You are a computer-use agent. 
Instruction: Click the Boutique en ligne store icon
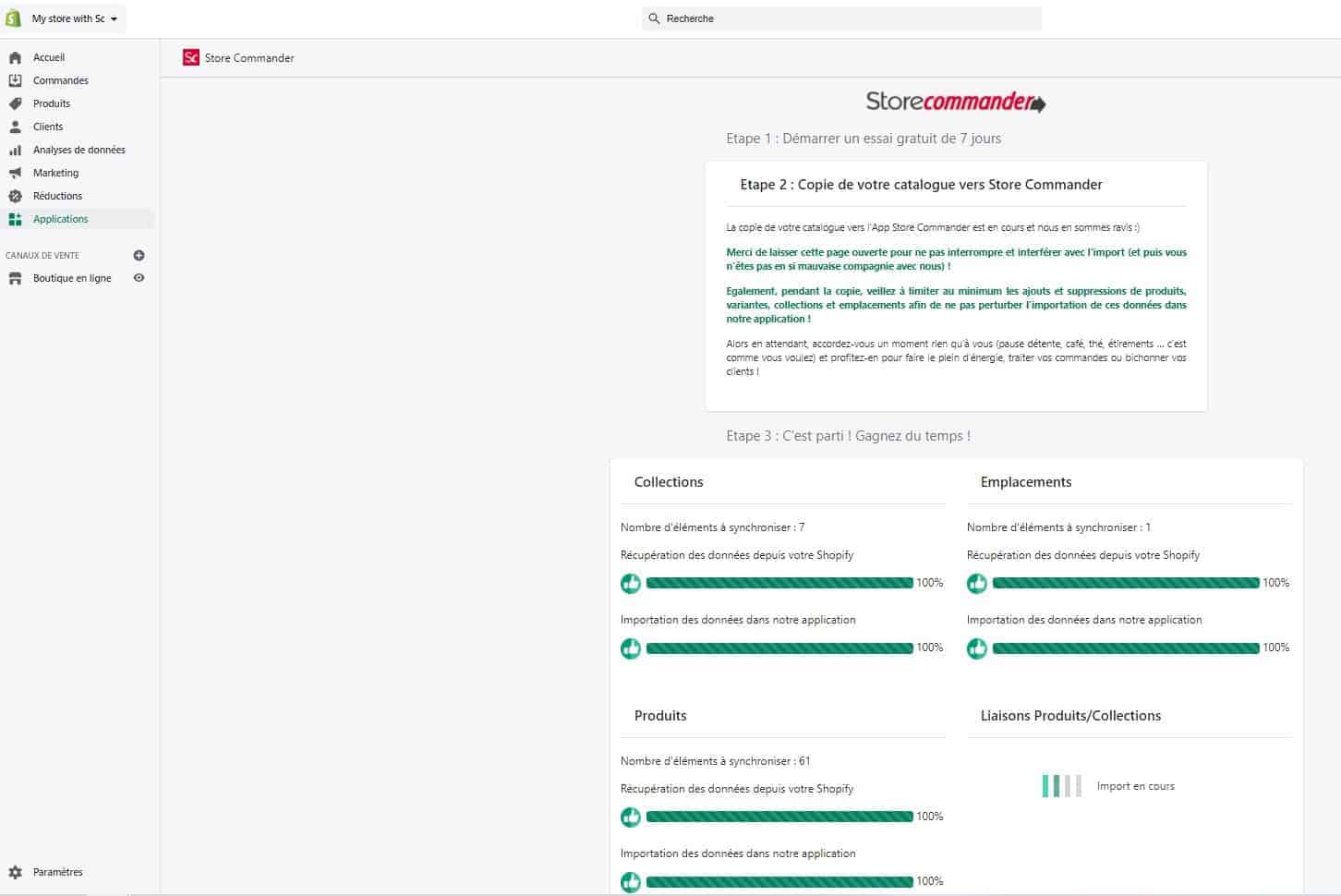coord(15,278)
